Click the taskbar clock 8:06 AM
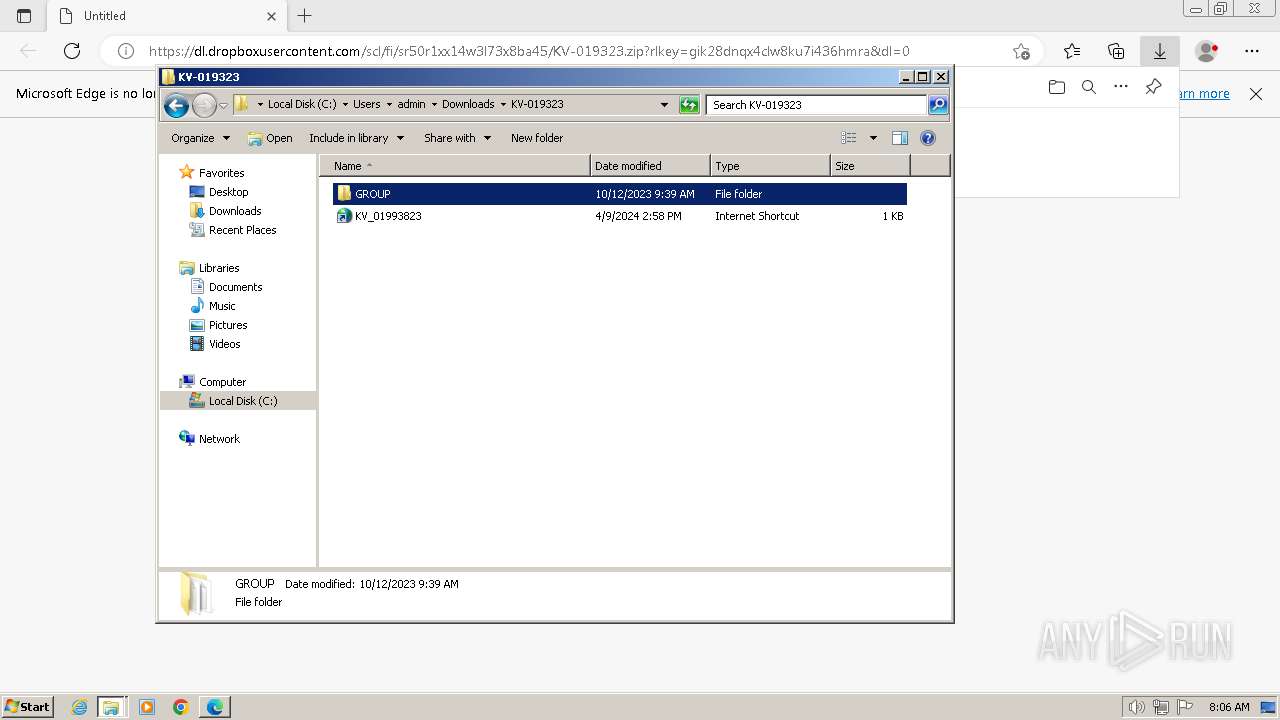 pyautogui.click(x=1229, y=707)
